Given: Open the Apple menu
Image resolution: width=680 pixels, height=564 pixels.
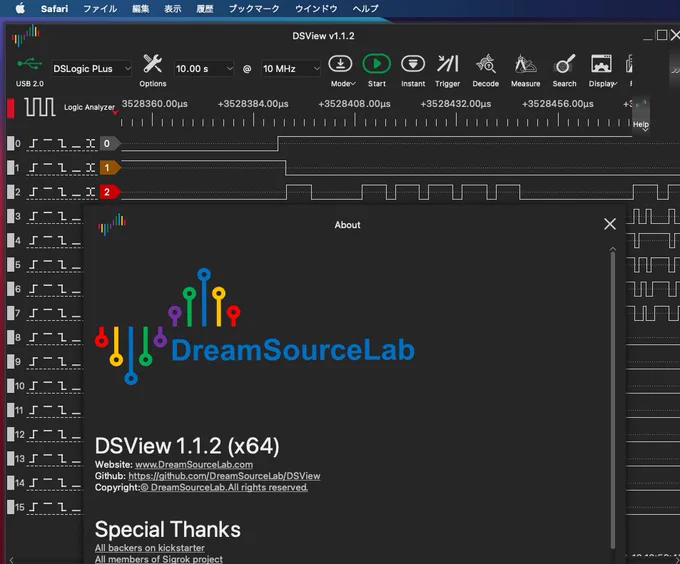Looking at the screenshot, I should point(20,8).
